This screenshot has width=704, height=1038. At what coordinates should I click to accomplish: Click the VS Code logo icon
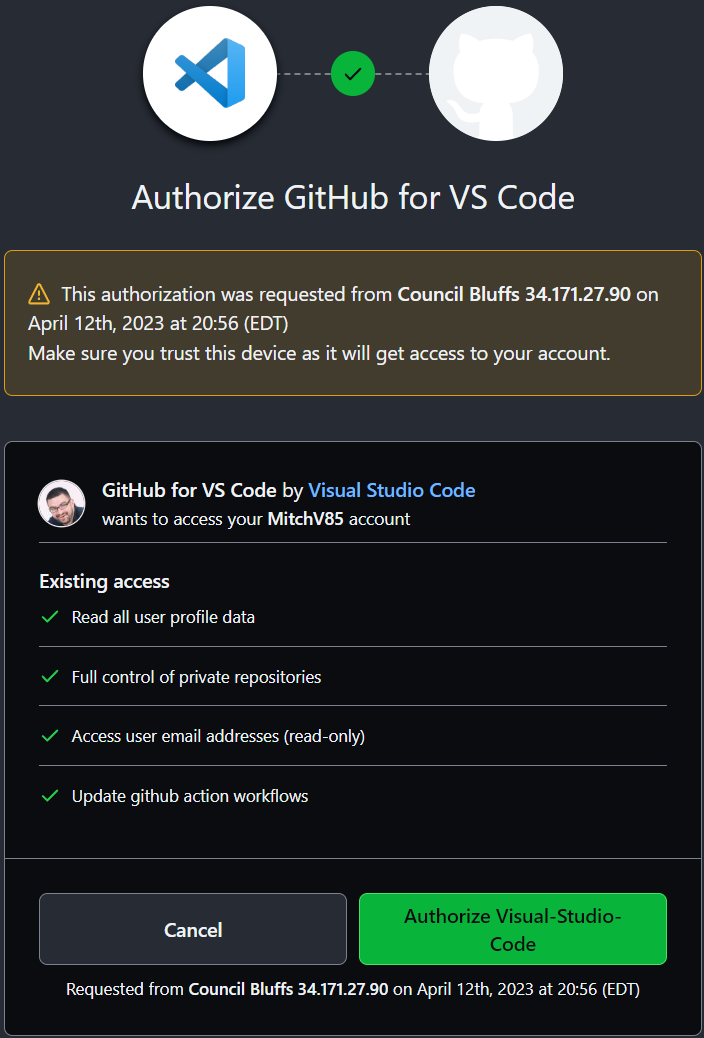tap(210, 73)
